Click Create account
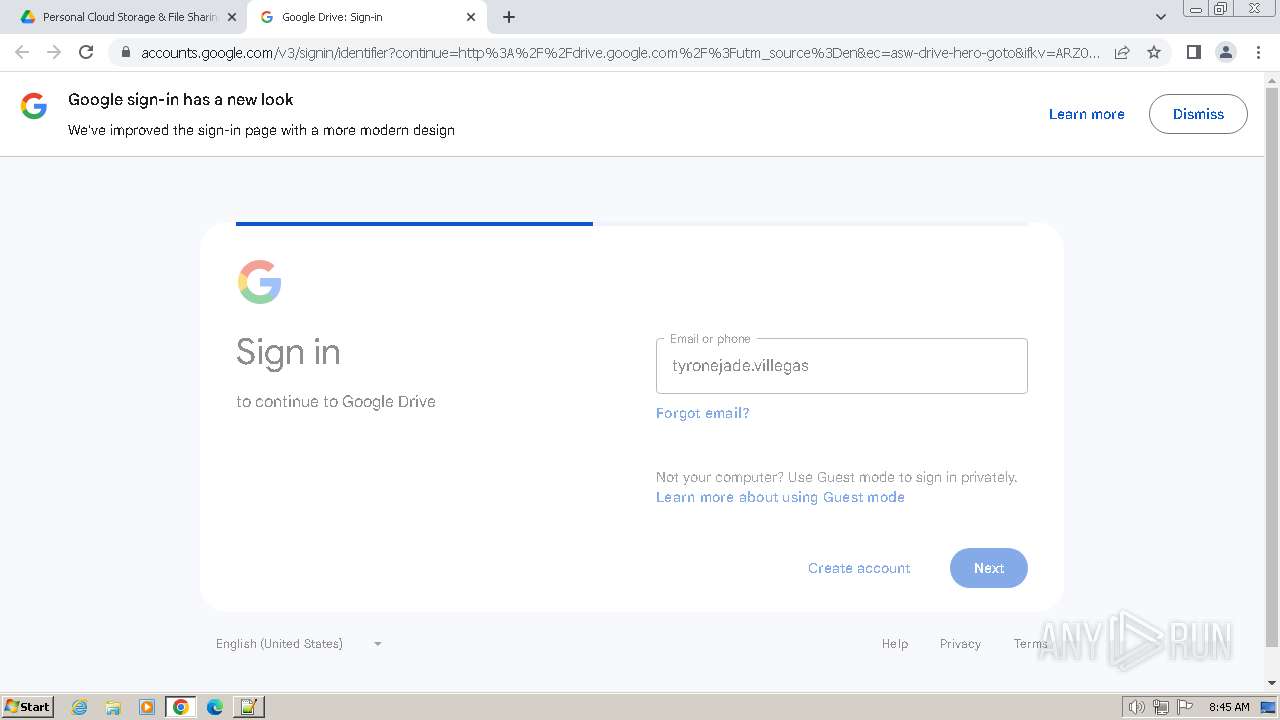The image size is (1280, 720). point(859,568)
